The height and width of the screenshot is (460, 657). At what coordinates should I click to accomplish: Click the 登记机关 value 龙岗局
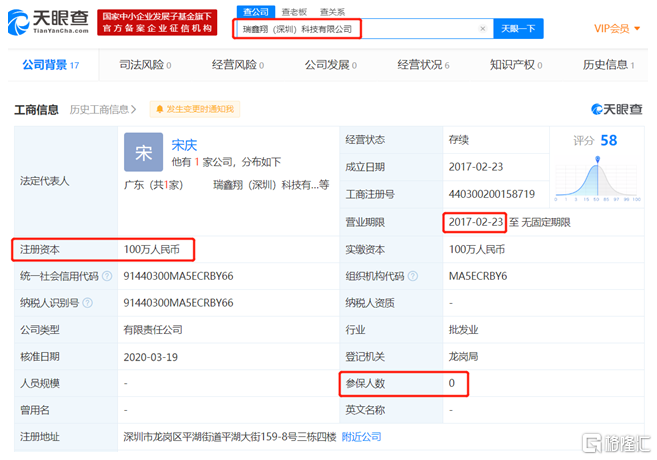tap(463, 357)
